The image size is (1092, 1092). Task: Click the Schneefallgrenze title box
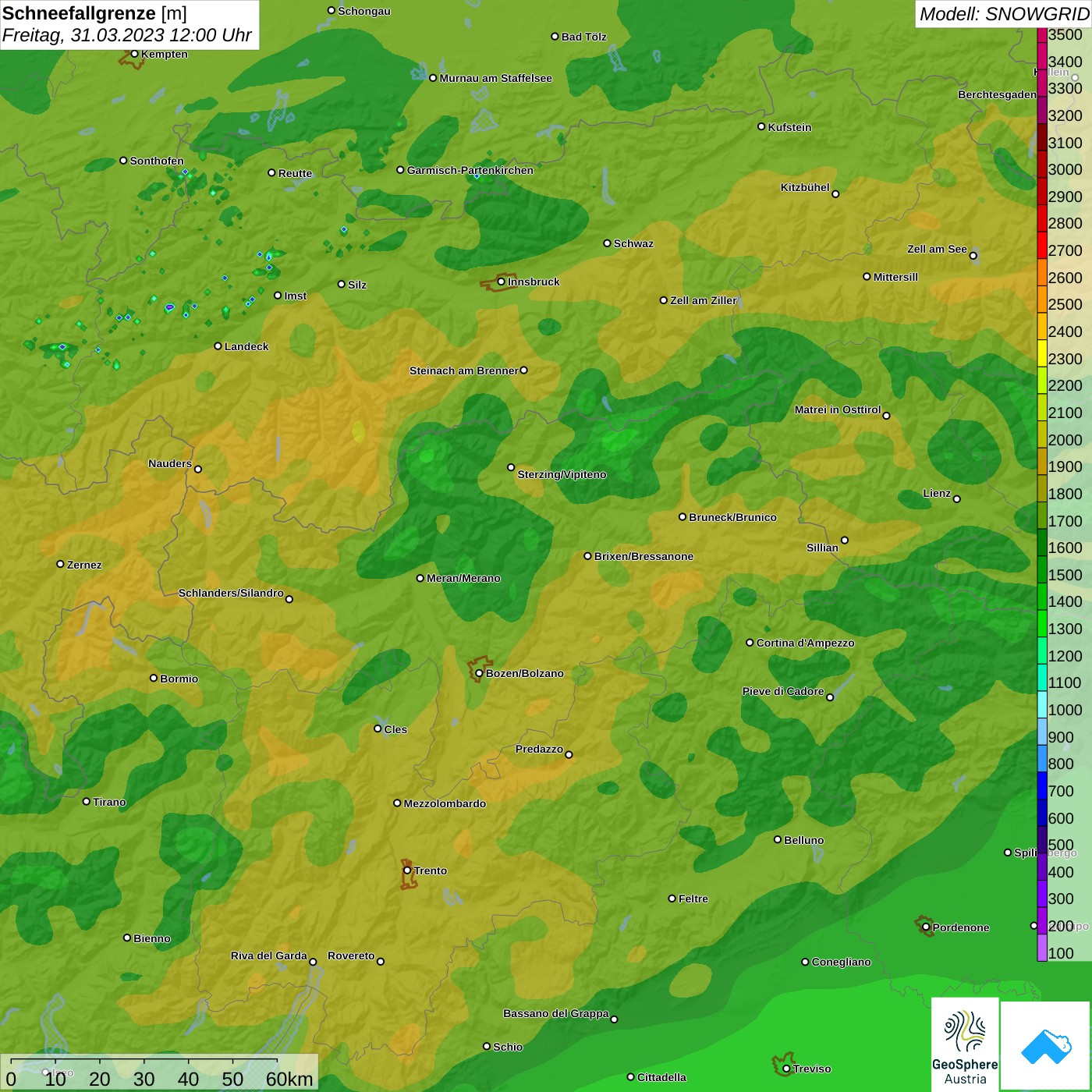click(129, 24)
